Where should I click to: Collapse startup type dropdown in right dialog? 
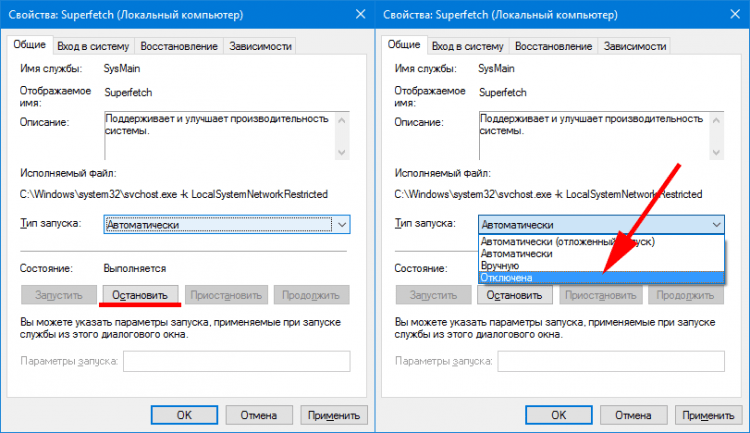(x=716, y=226)
